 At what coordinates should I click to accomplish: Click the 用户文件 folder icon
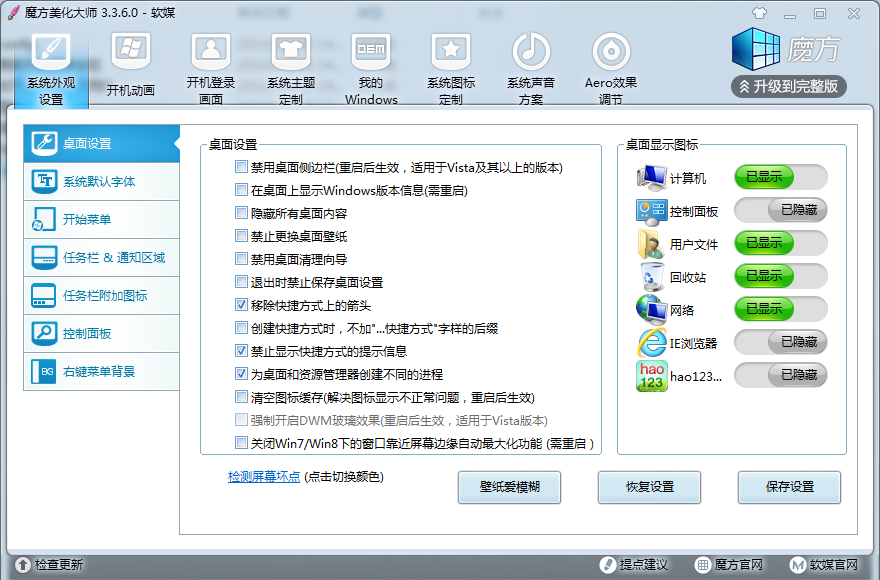click(x=651, y=244)
